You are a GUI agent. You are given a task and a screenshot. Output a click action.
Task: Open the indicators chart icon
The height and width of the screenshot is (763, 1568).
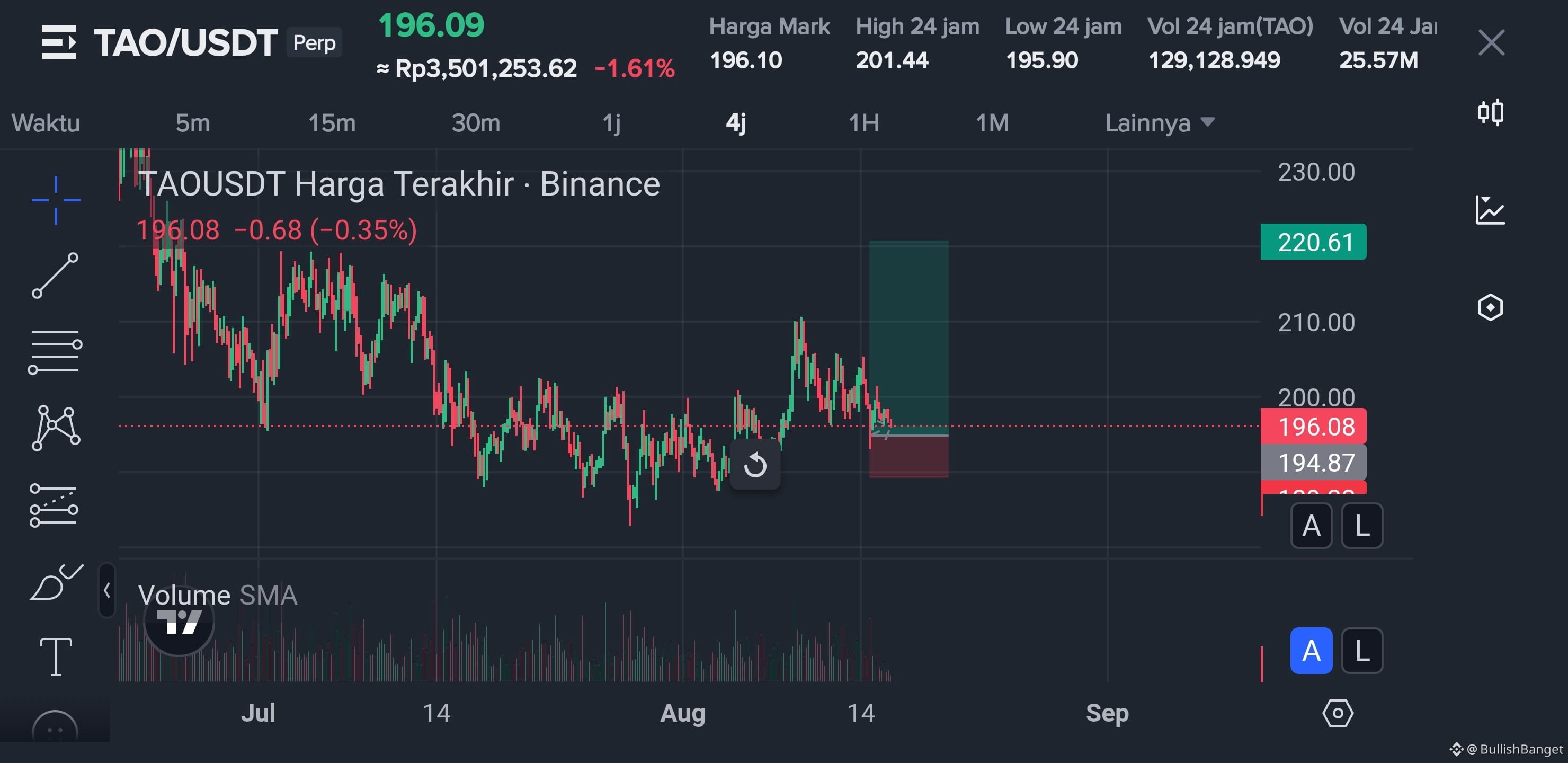pos(1490,210)
